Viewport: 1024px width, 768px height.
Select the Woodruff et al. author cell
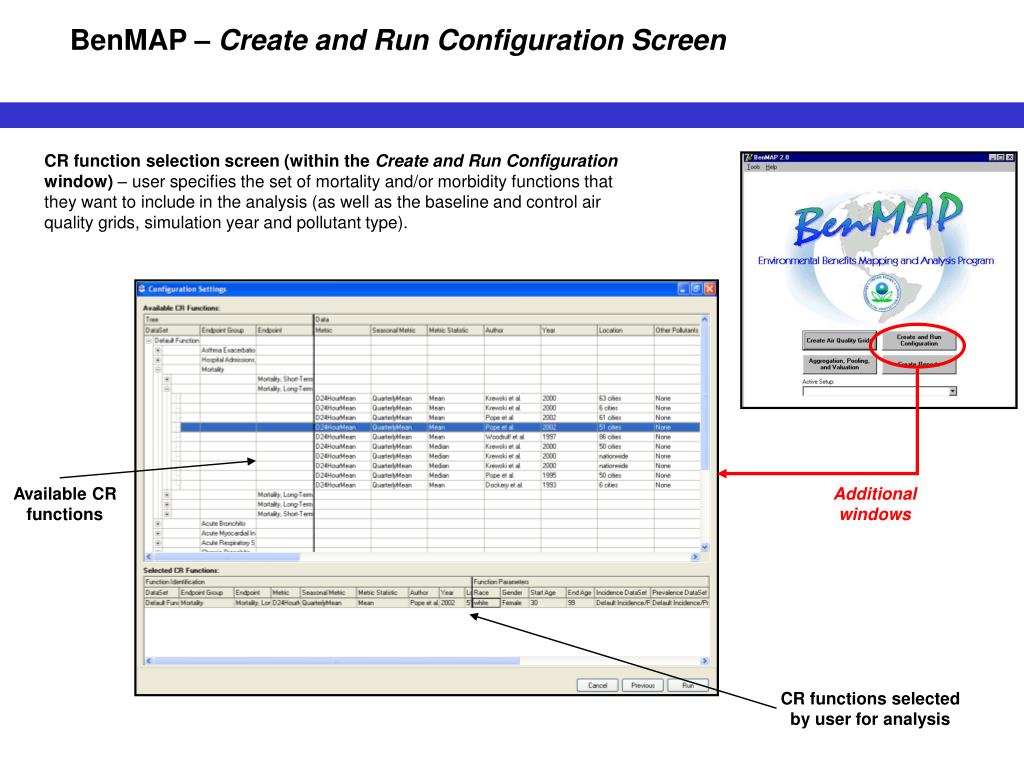point(511,437)
